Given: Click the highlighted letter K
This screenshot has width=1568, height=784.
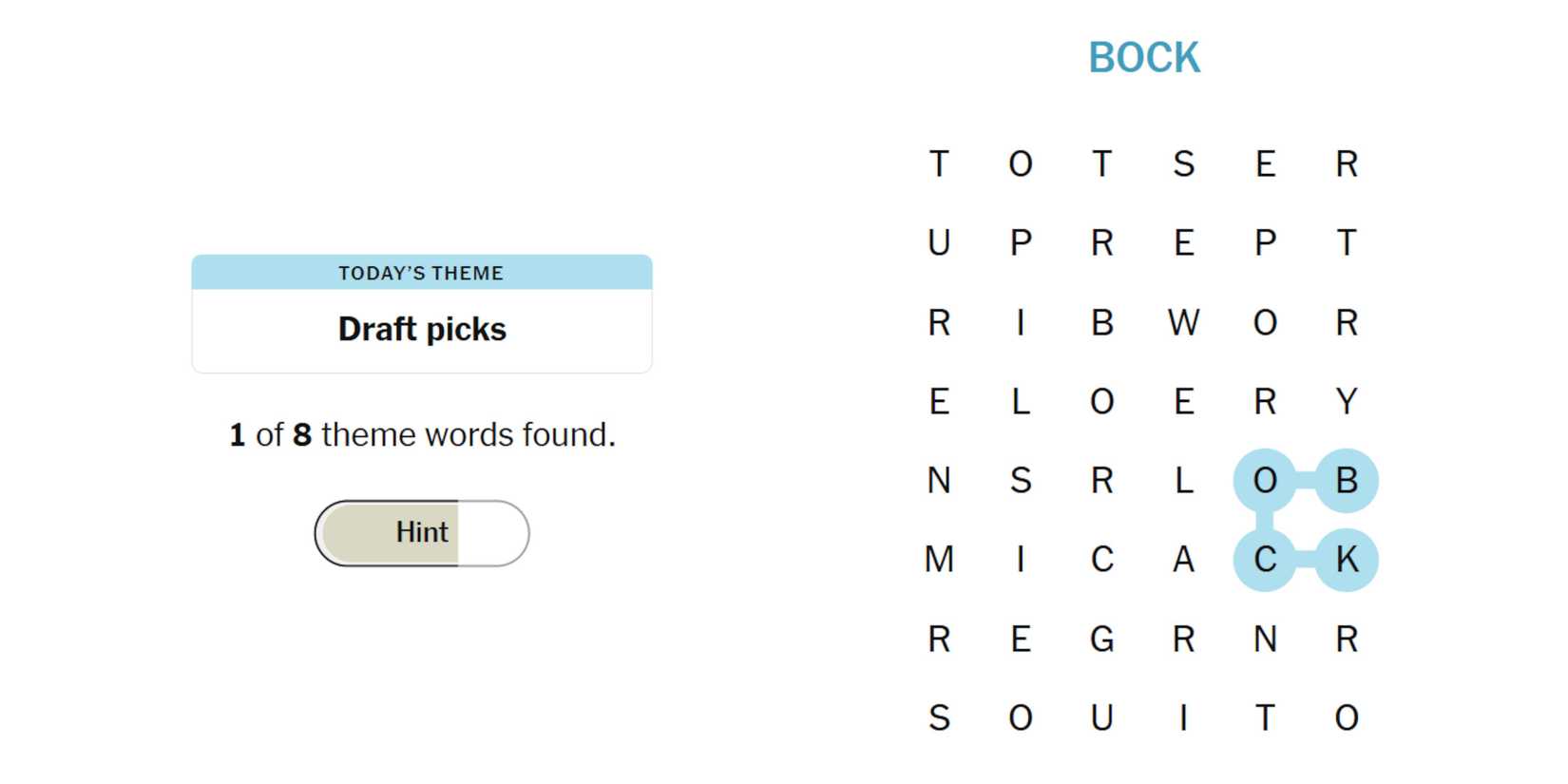Looking at the screenshot, I should click(x=1347, y=560).
